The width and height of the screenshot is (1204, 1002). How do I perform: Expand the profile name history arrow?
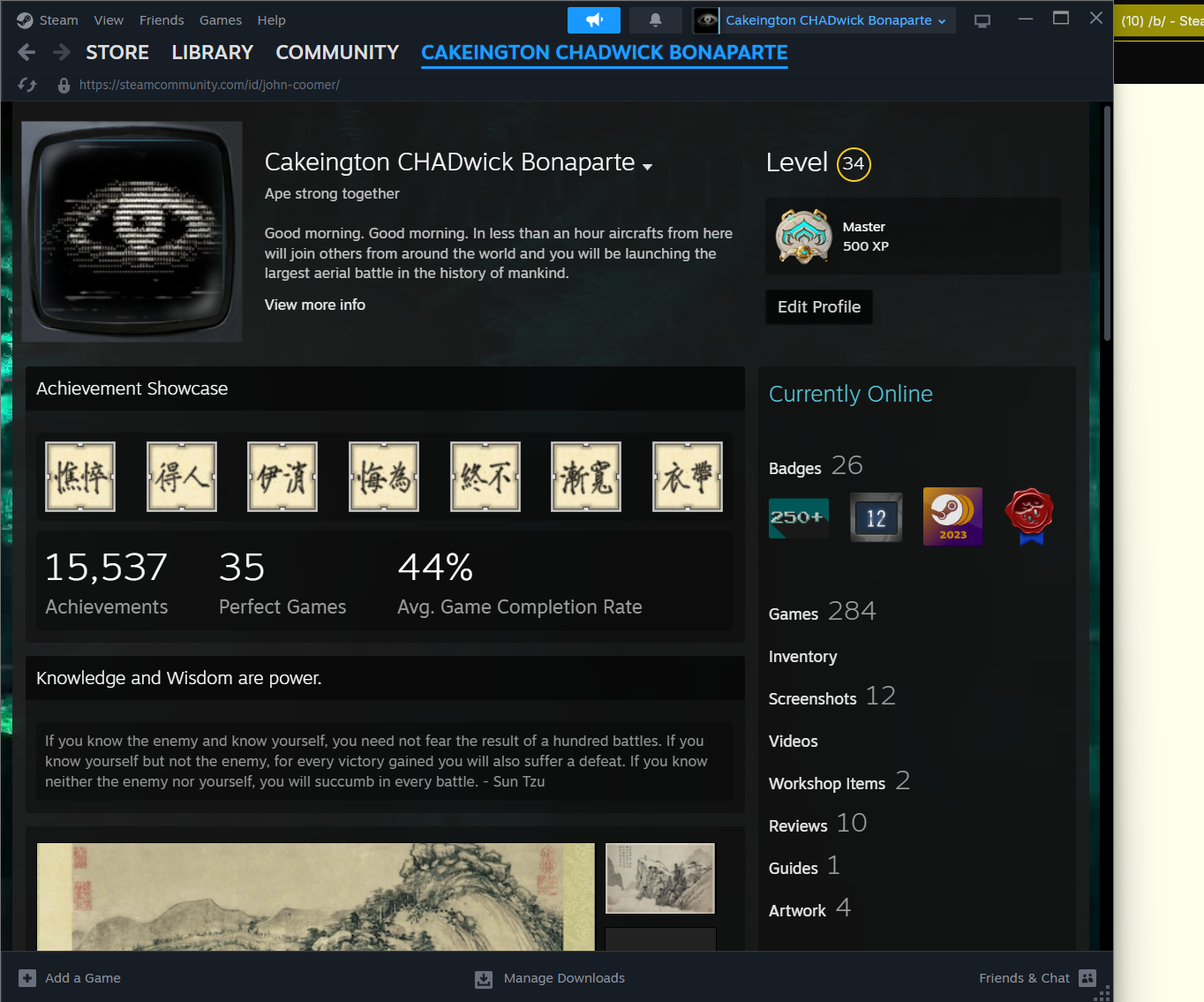pos(647,167)
